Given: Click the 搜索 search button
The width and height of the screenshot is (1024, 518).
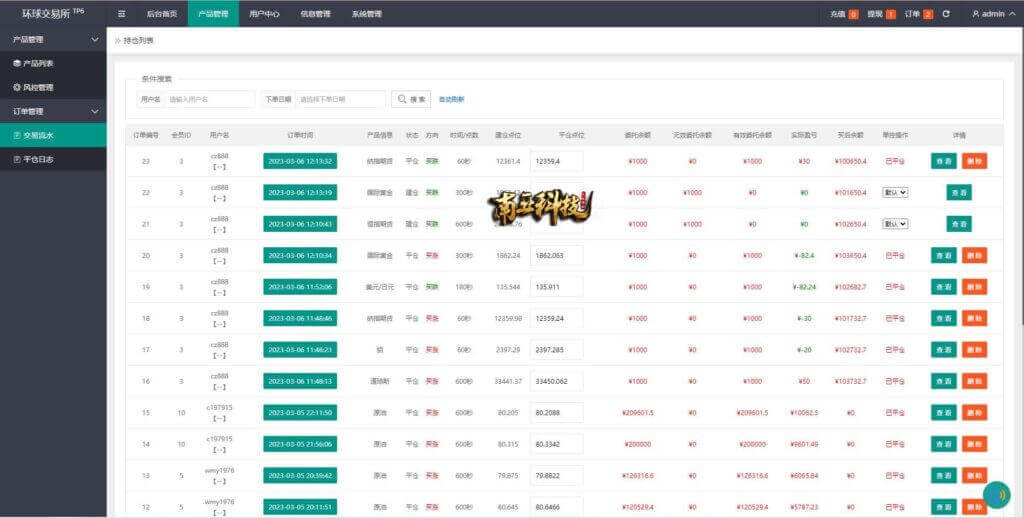Looking at the screenshot, I should (411, 99).
